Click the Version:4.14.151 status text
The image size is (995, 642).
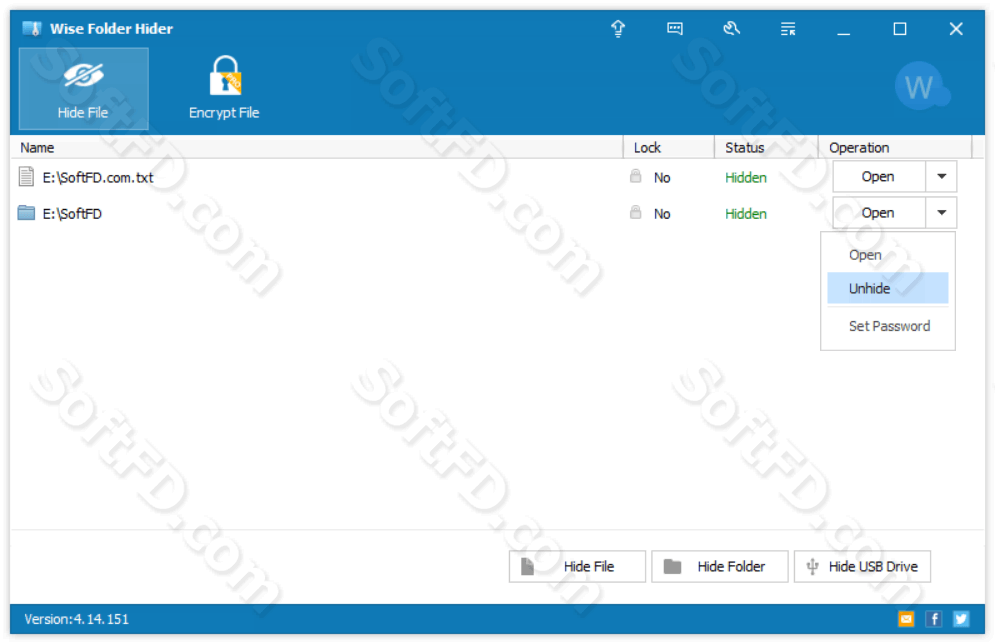coord(77,619)
